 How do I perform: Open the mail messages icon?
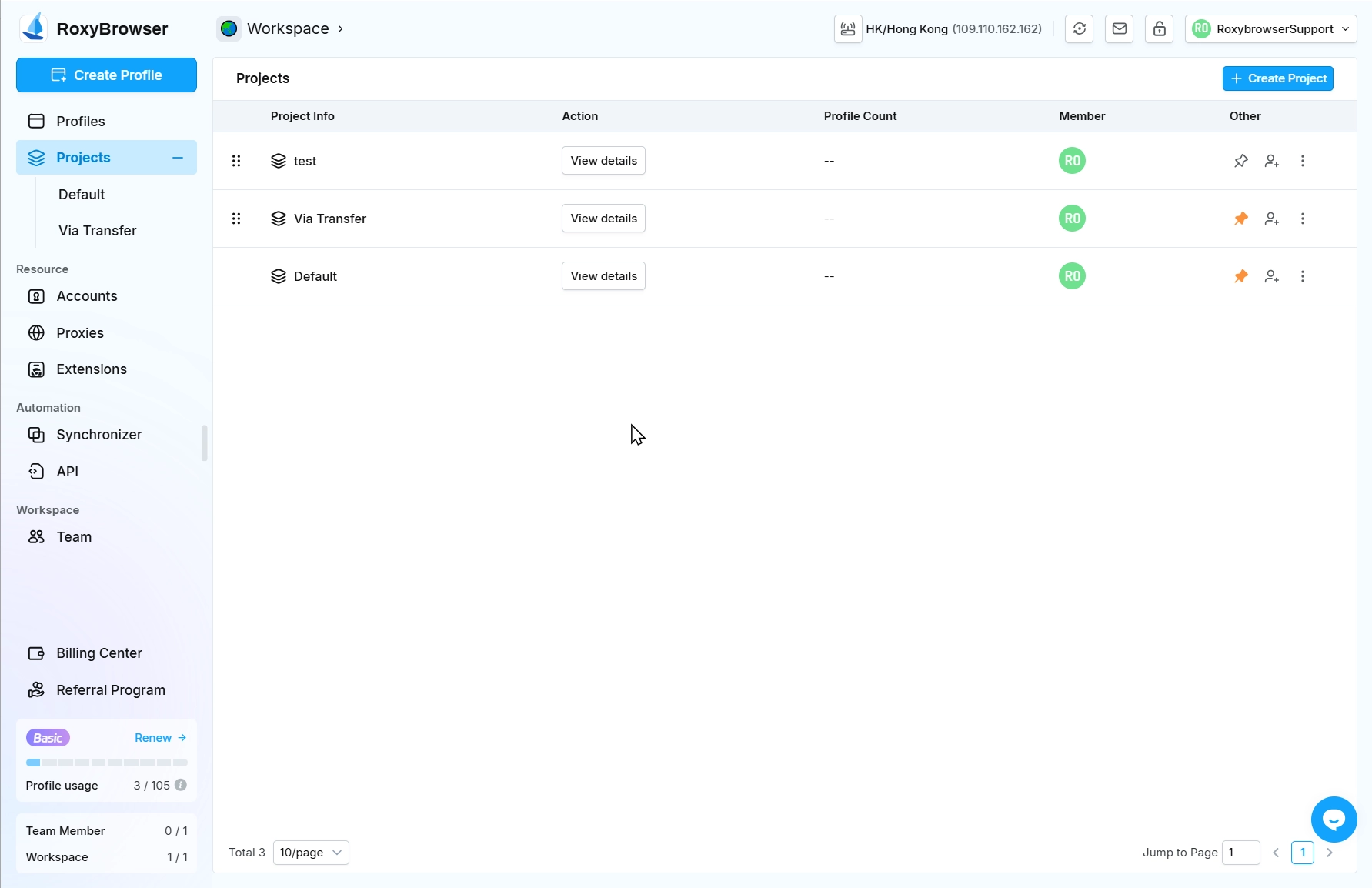1119,29
